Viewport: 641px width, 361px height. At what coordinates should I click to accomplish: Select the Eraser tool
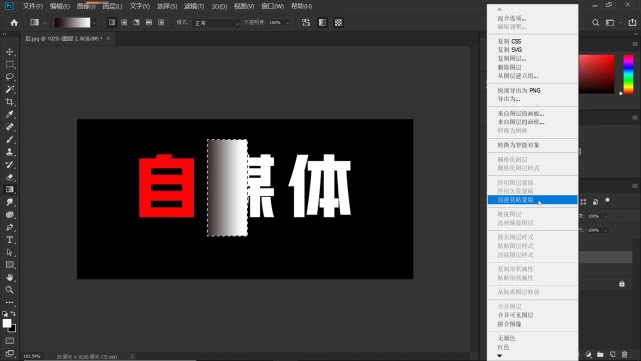coord(10,177)
